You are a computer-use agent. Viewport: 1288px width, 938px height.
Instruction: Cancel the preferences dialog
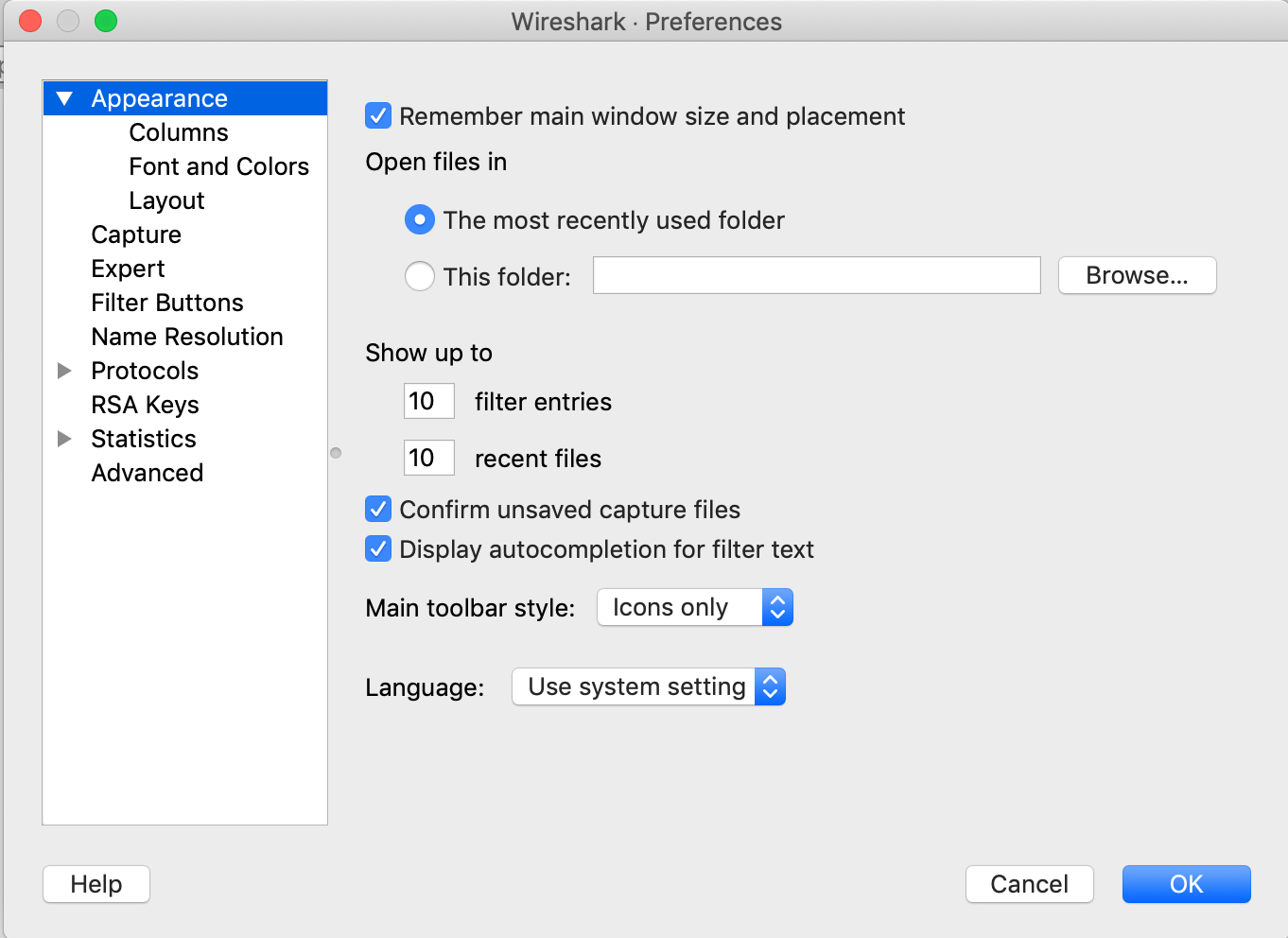click(x=1030, y=884)
